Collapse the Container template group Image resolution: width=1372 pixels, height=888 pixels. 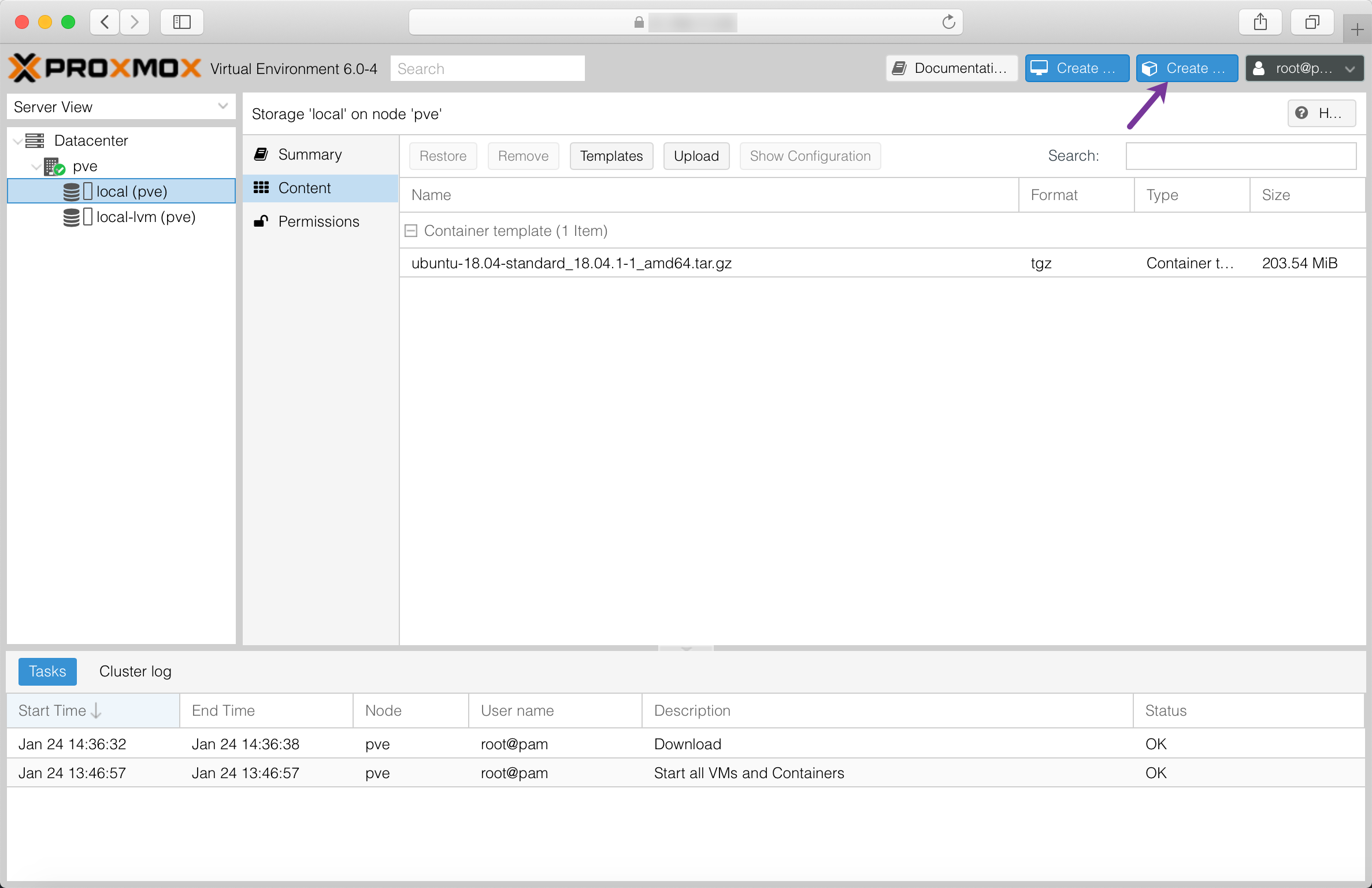(x=411, y=231)
